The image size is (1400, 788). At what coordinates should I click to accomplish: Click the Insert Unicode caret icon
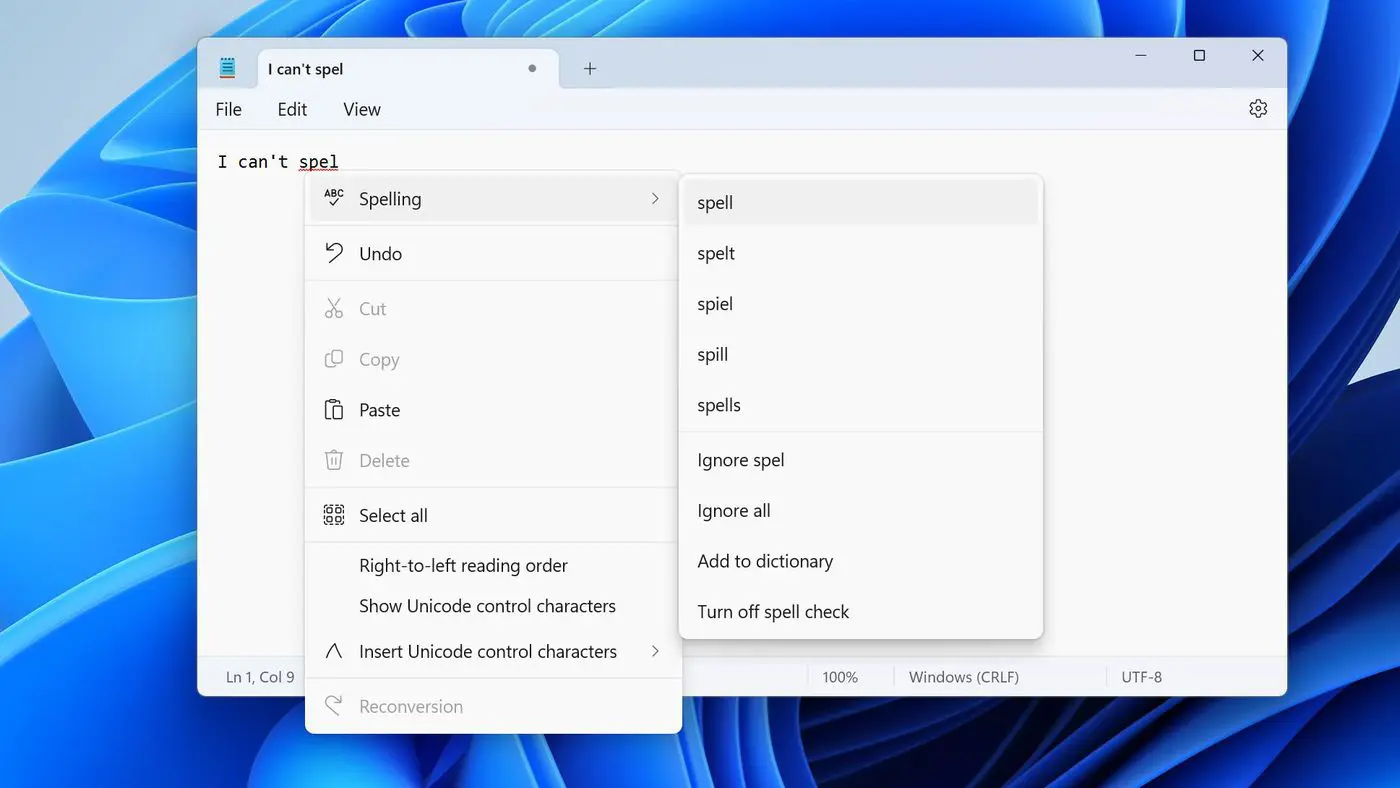click(x=334, y=651)
